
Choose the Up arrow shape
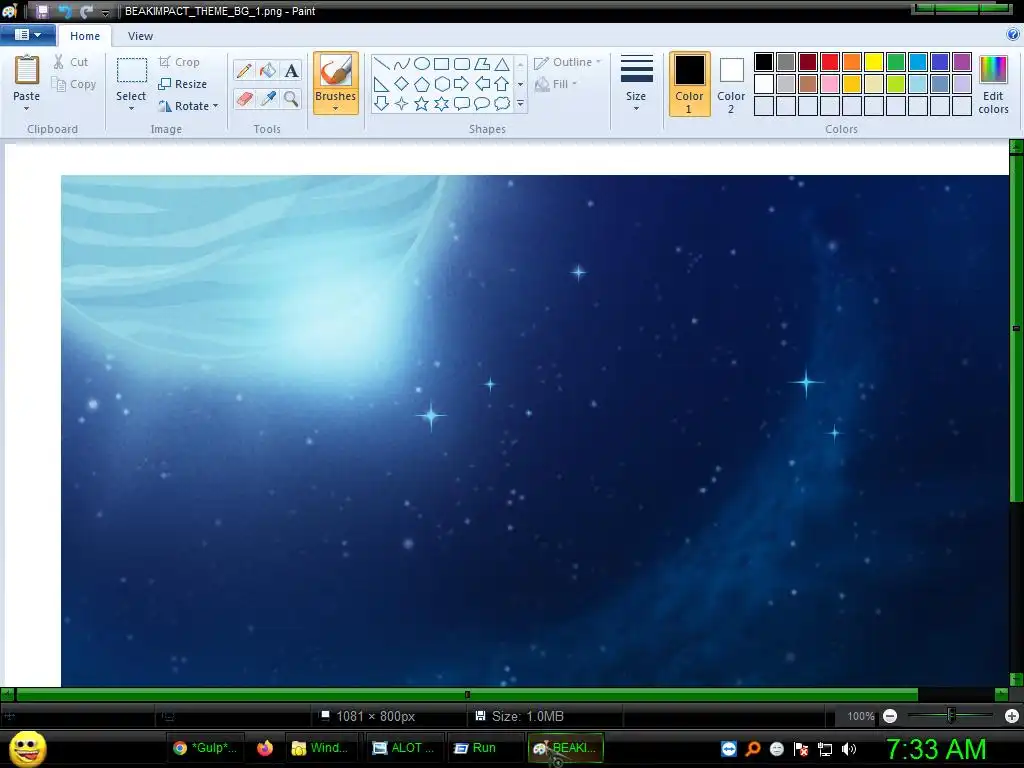pos(502,84)
